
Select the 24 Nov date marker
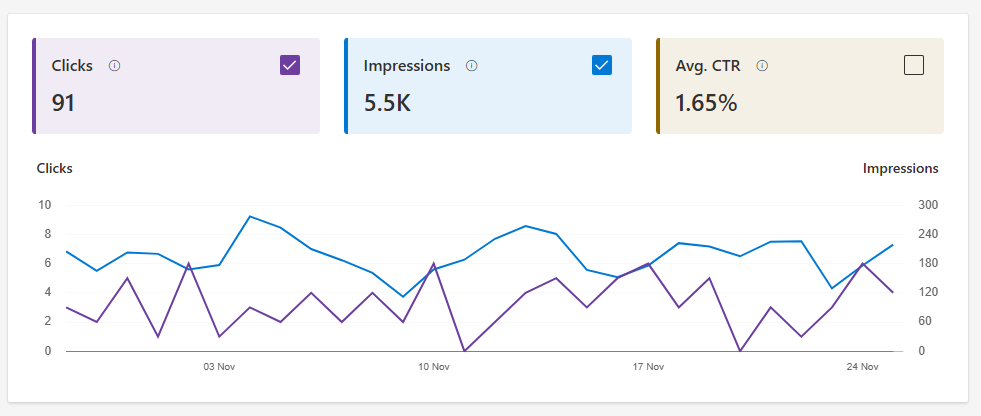click(x=863, y=367)
